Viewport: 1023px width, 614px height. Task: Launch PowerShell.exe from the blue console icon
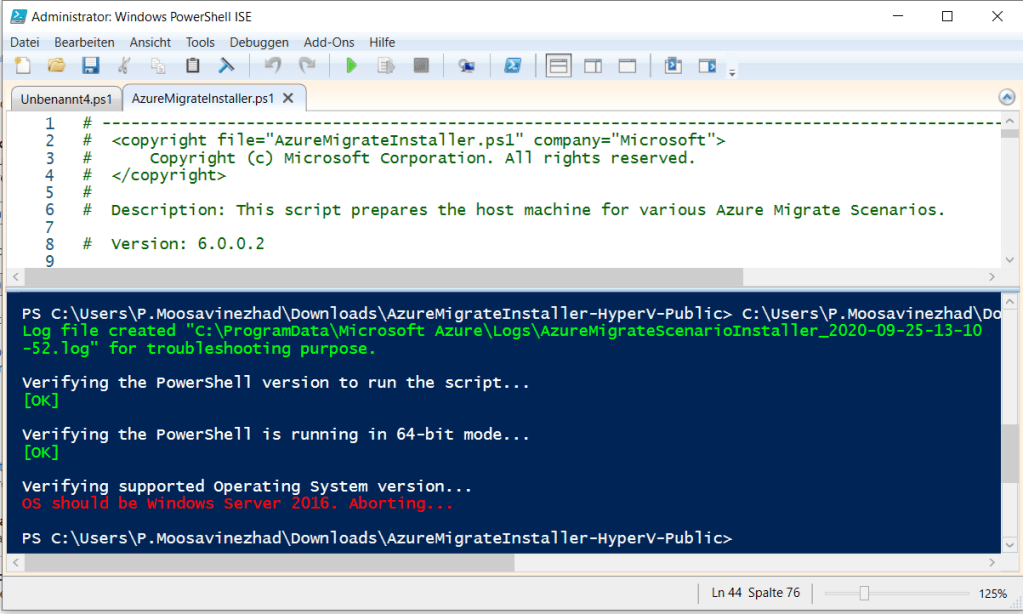pos(511,66)
